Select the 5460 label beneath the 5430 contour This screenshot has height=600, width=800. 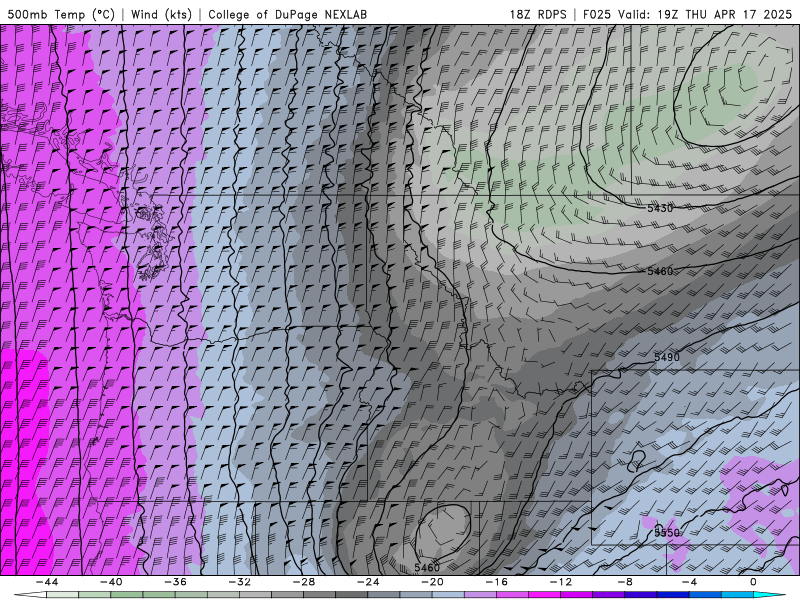tap(660, 271)
